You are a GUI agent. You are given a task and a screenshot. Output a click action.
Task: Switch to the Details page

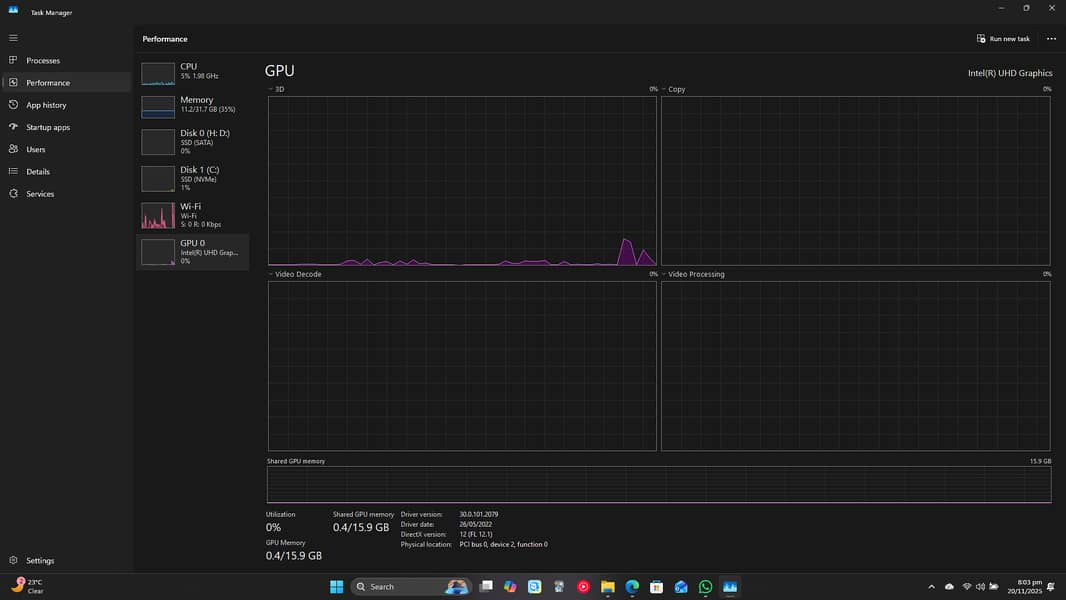[x=38, y=172]
